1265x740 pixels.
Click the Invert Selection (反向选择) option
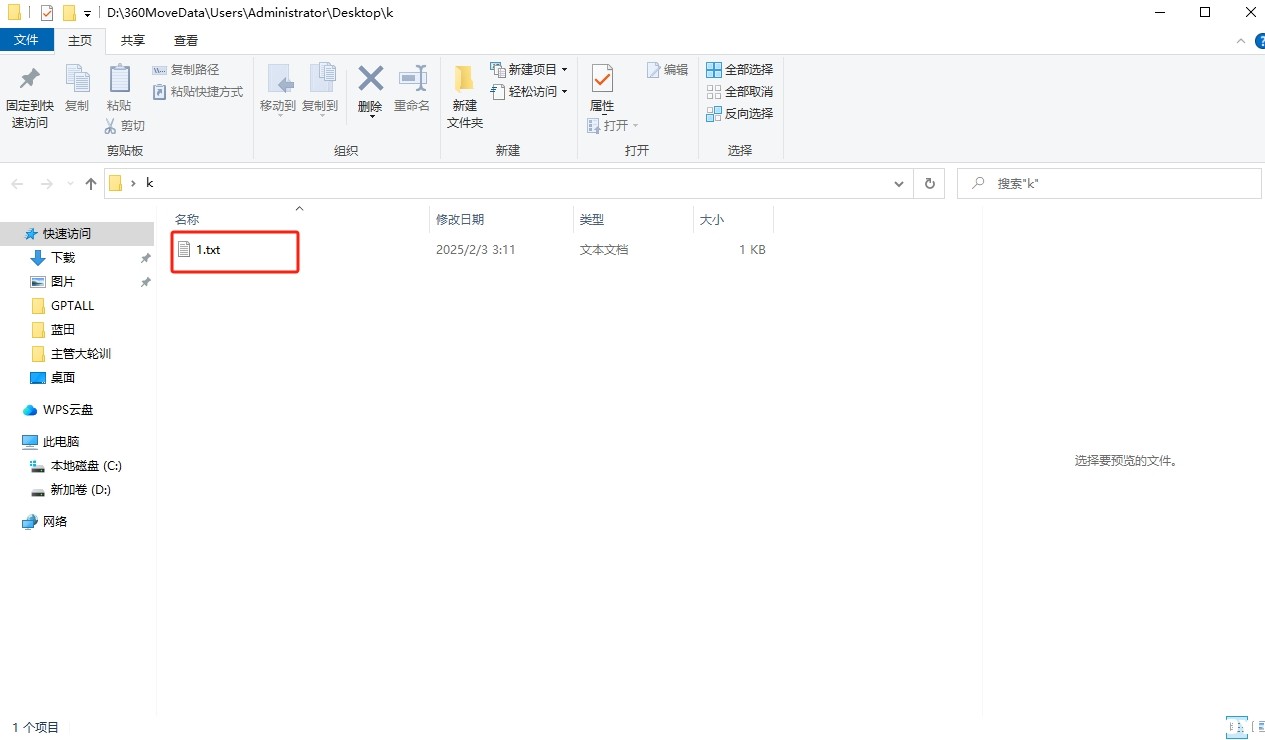point(740,114)
